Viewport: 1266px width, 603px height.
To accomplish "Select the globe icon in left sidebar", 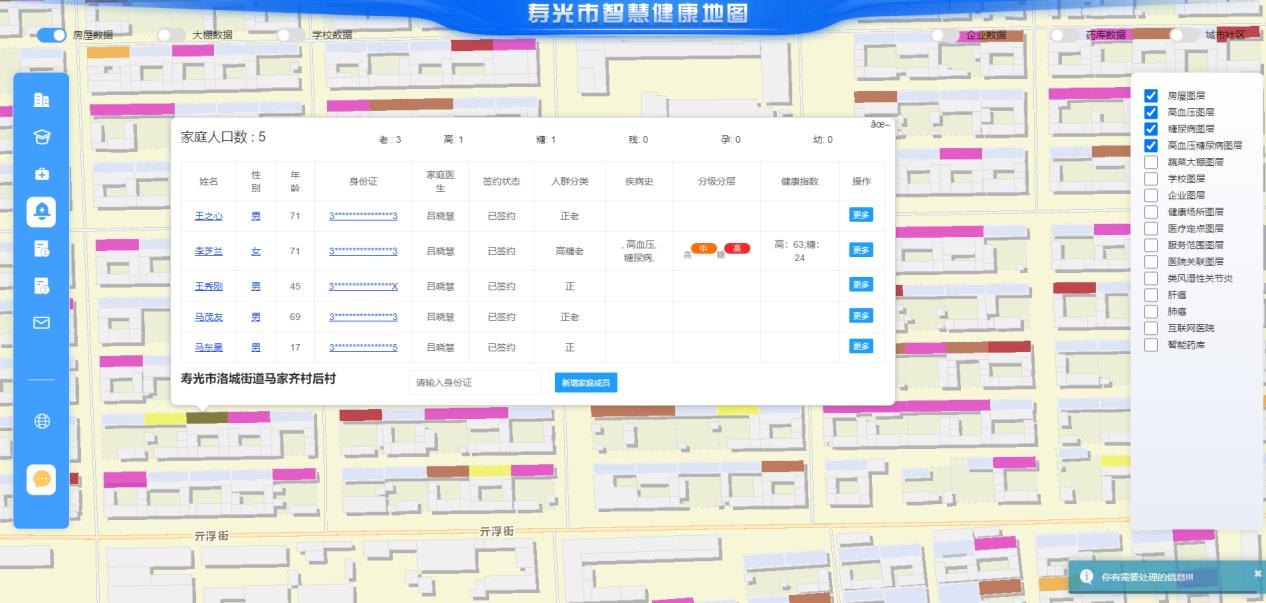I will pyautogui.click(x=42, y=421).
